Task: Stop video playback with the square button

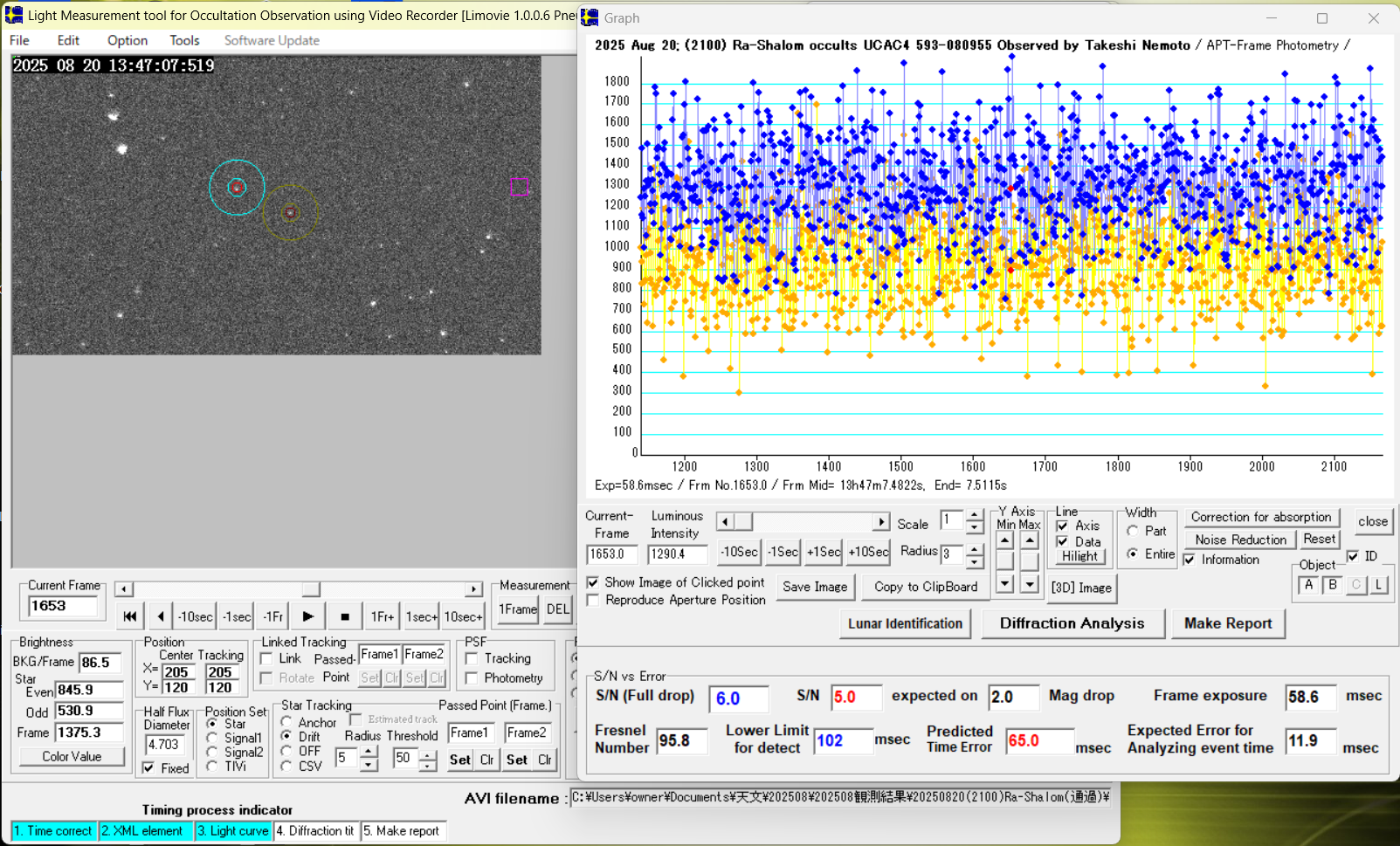Action: pyautogui.click(x=345, y=616)
